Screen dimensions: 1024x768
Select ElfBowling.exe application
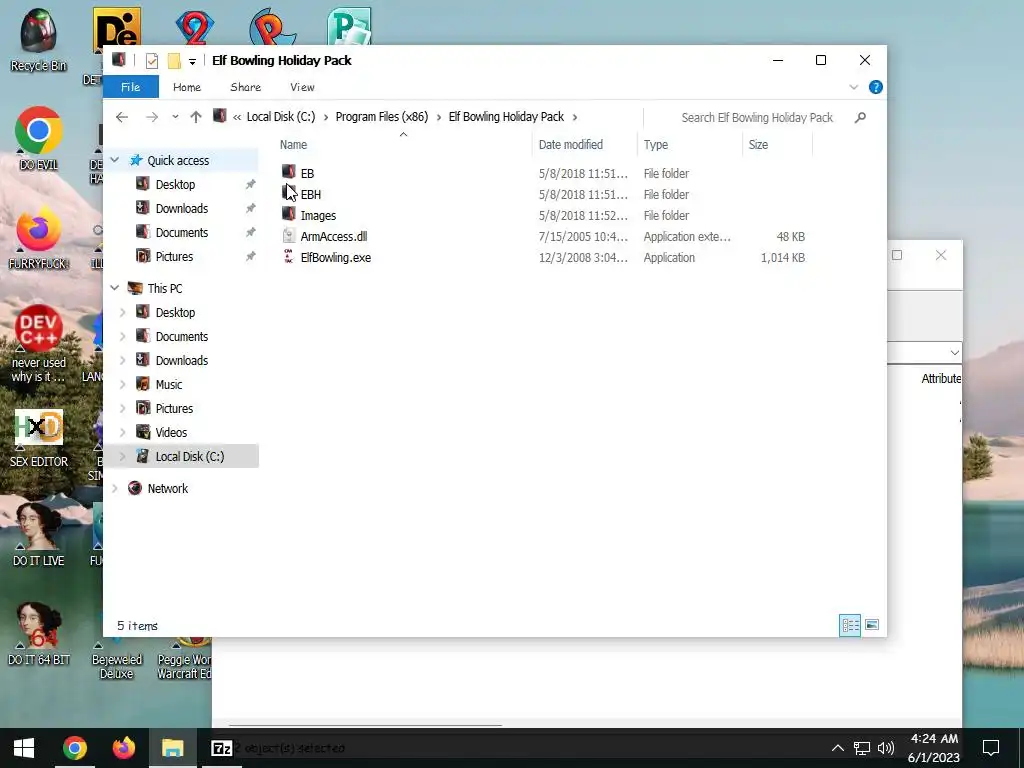click(x=335, y=257)
